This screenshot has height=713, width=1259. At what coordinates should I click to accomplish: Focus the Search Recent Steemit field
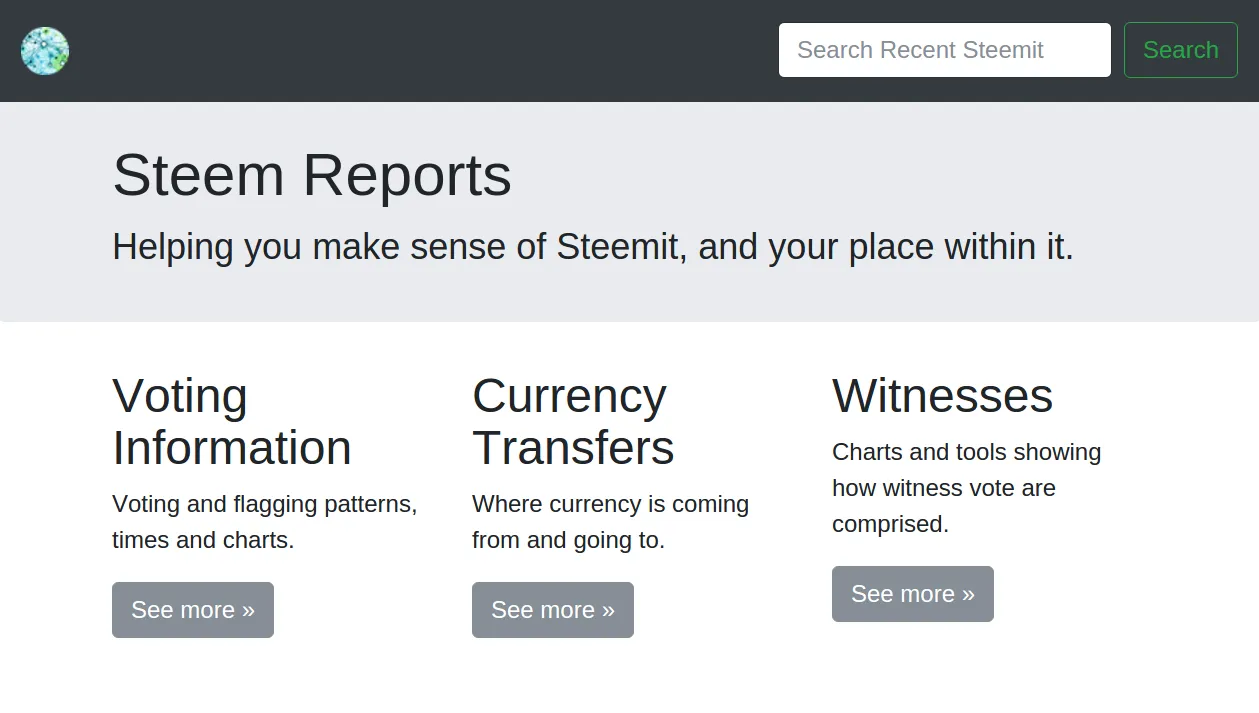pyautogui.click(x=944, y=50)
